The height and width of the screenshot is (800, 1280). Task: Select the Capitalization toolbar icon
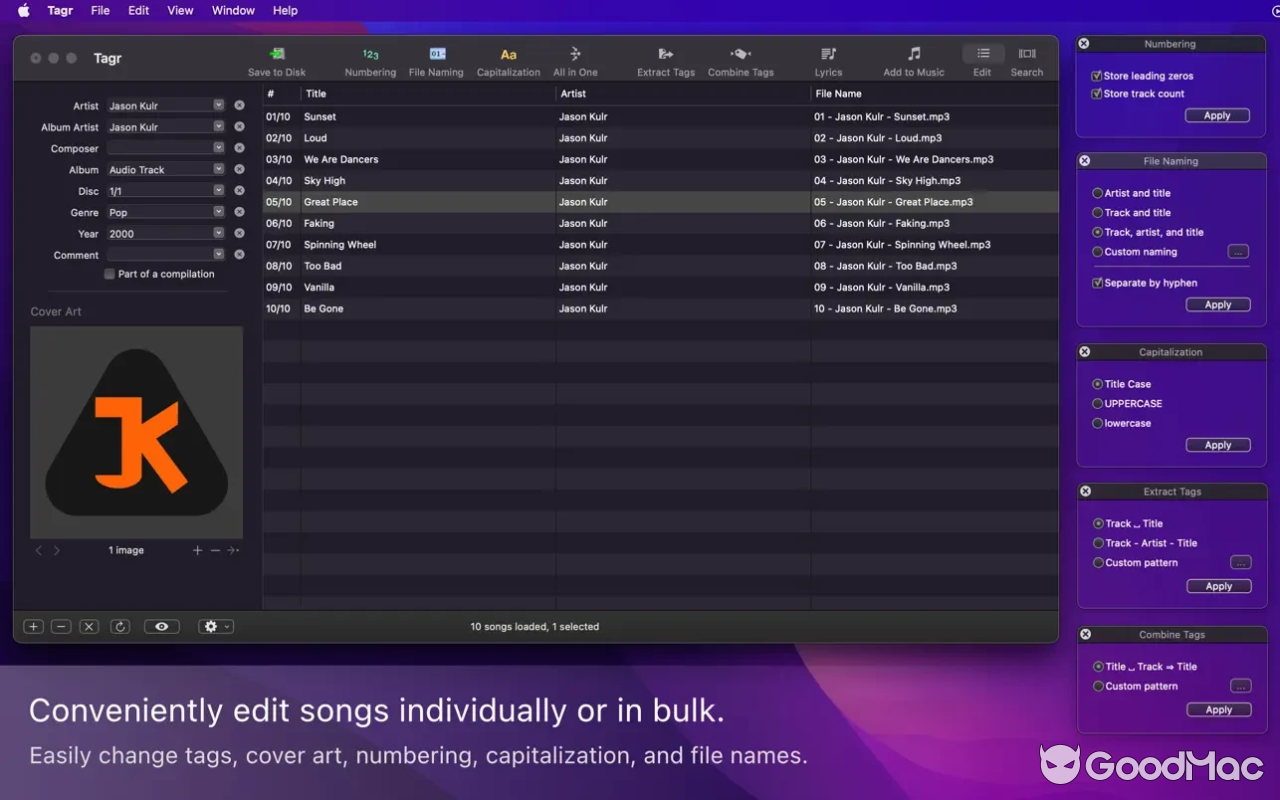(x=508, y=54)
